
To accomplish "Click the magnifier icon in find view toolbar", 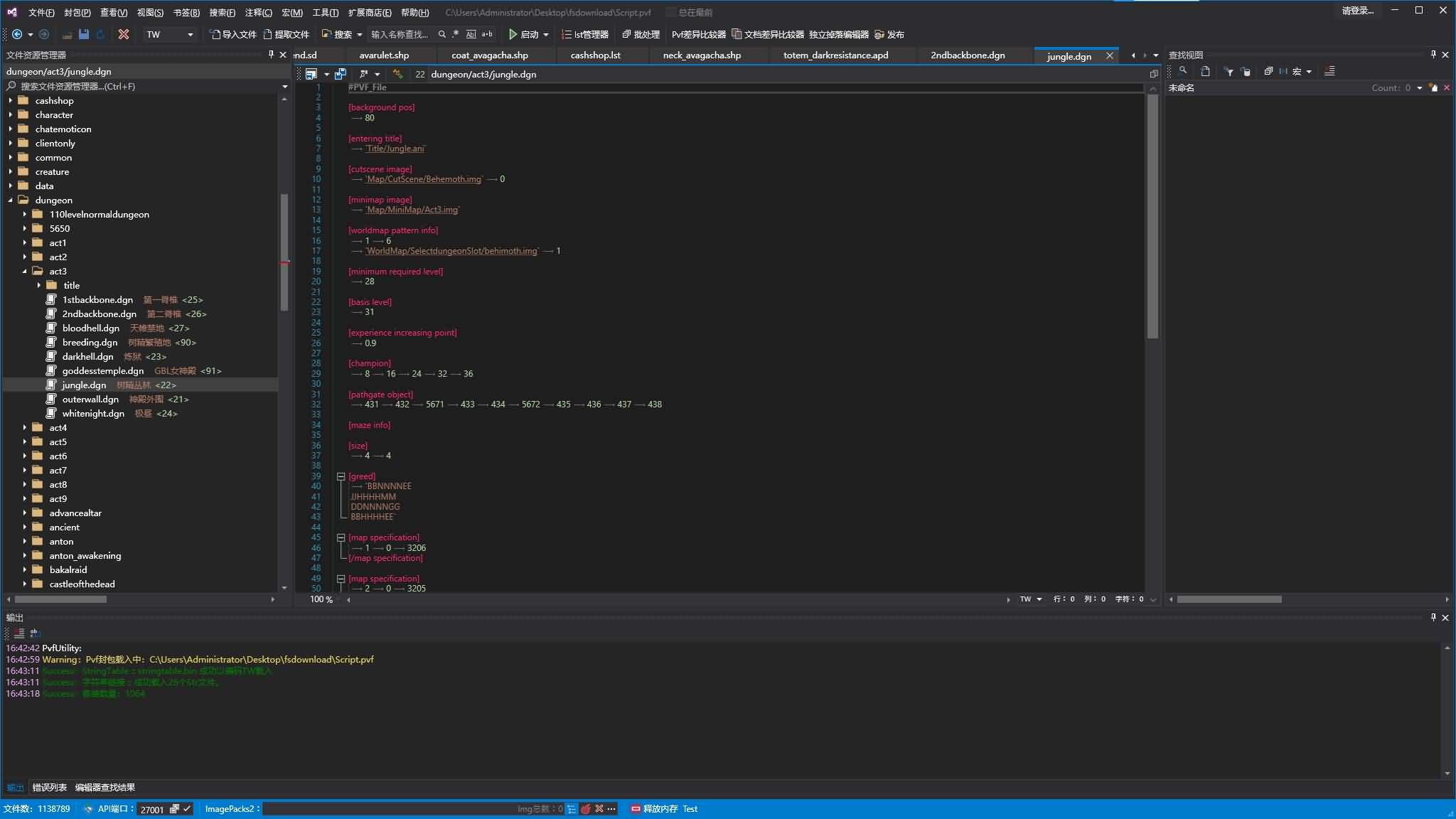I will pyautogui.click(x=1183, y=71).
